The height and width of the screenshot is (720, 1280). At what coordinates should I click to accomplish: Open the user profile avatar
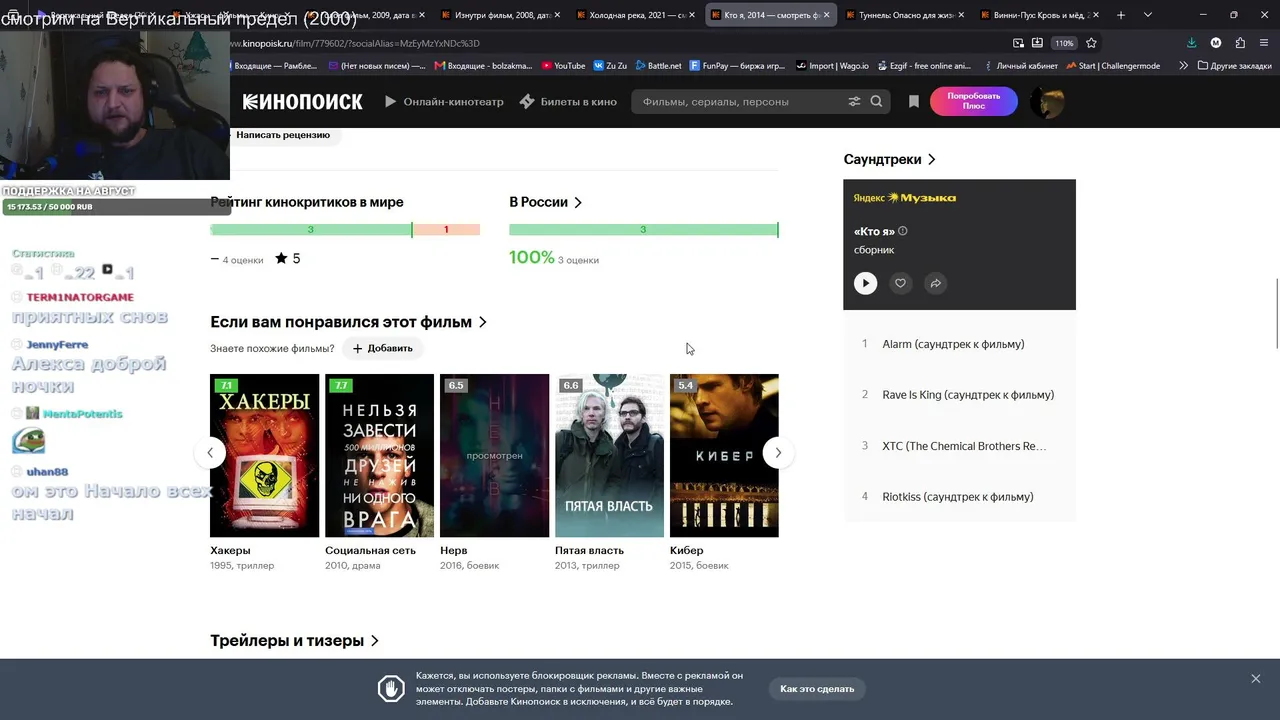(x=1047, y=101)
